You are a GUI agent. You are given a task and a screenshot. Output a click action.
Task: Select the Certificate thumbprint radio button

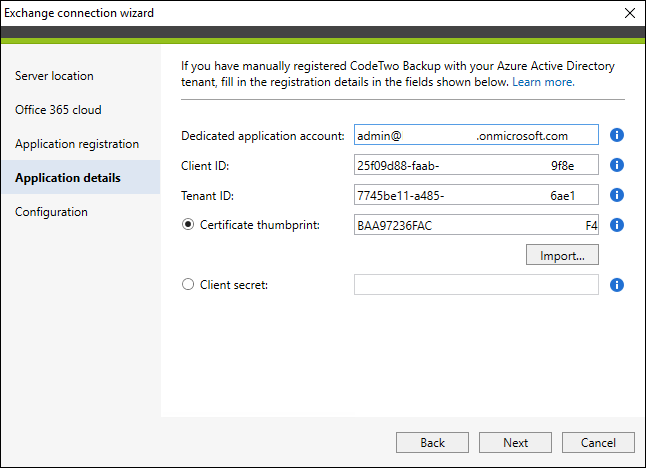coord(188,225)
